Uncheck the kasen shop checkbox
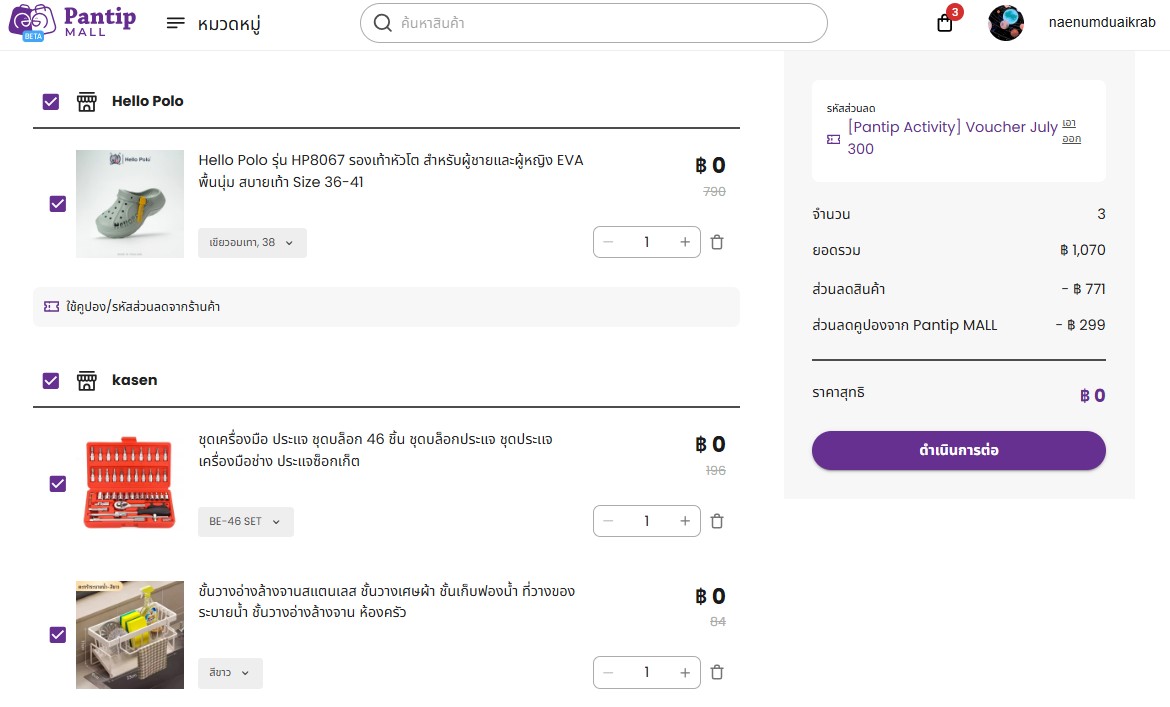 (51, 380)
